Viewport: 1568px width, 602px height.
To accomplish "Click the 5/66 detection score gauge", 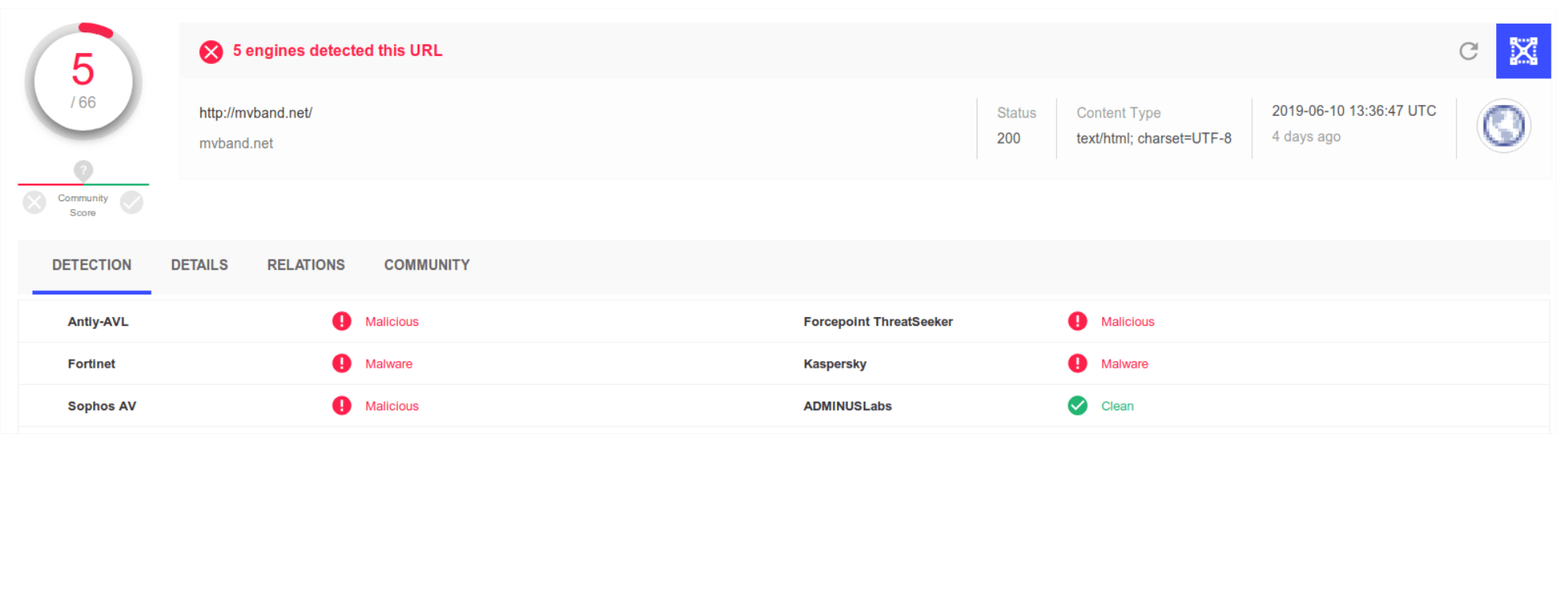I will tap(83, 81).
